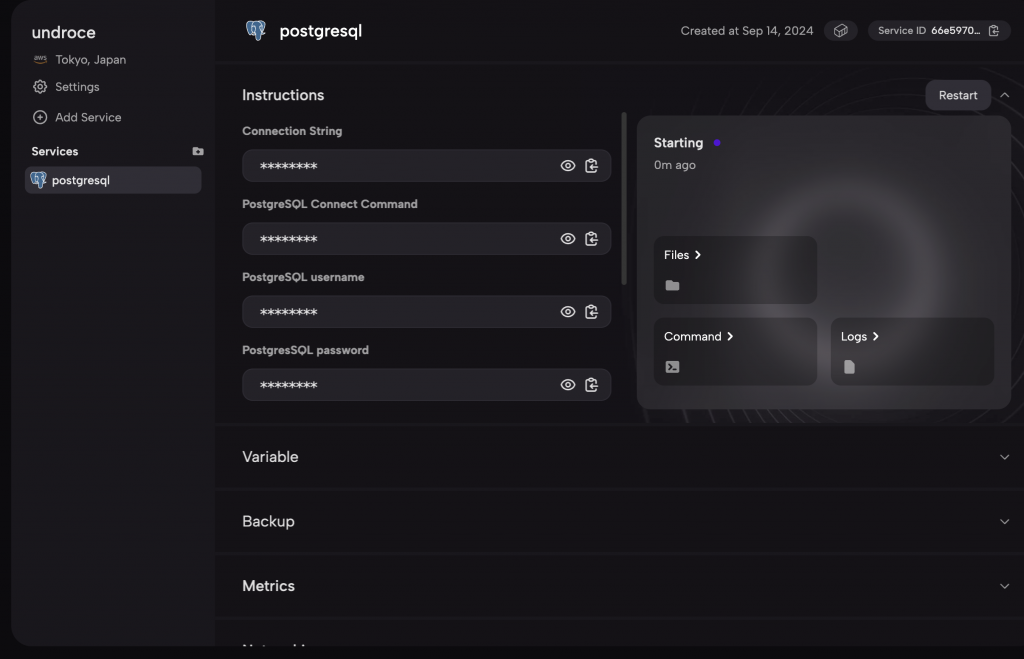Click the Service ID 66e5970 badge
Screen dimensions: 1024x659
pos(938,31)
